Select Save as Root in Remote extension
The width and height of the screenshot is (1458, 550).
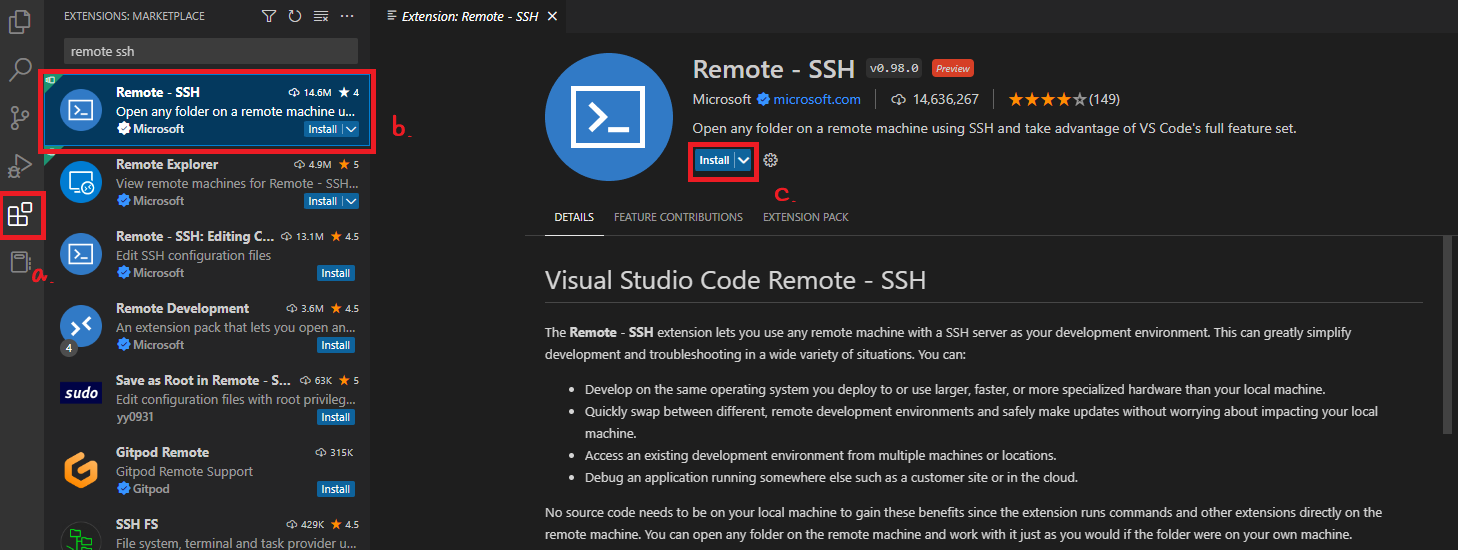[x=207, y=398]
